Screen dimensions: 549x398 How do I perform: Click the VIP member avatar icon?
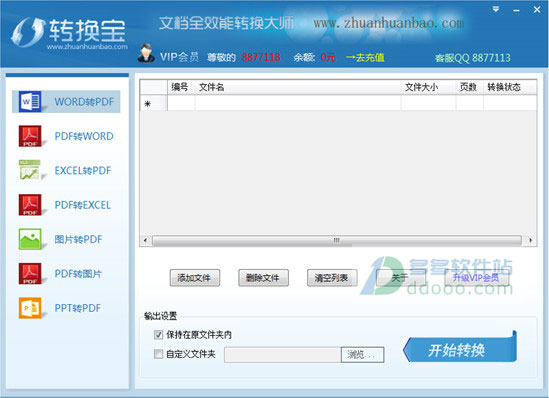(146, 54)
